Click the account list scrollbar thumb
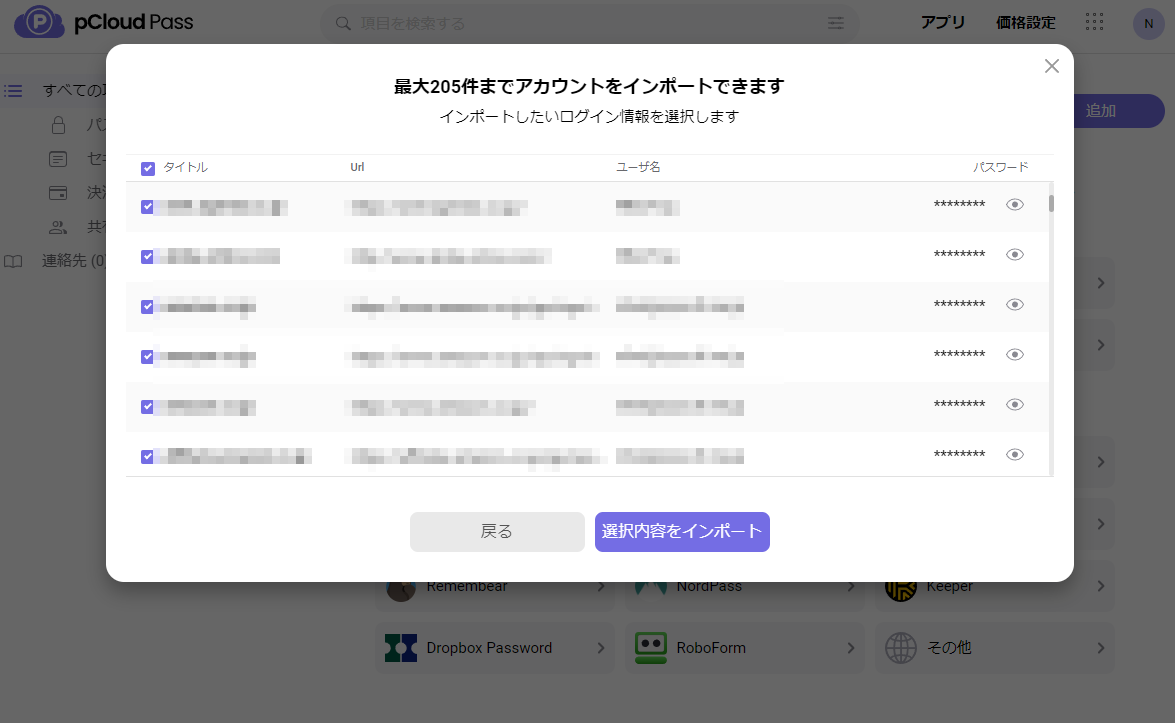Viewport: 1175px width, 723px height. pyautogui.click(x=1051, y=204)
